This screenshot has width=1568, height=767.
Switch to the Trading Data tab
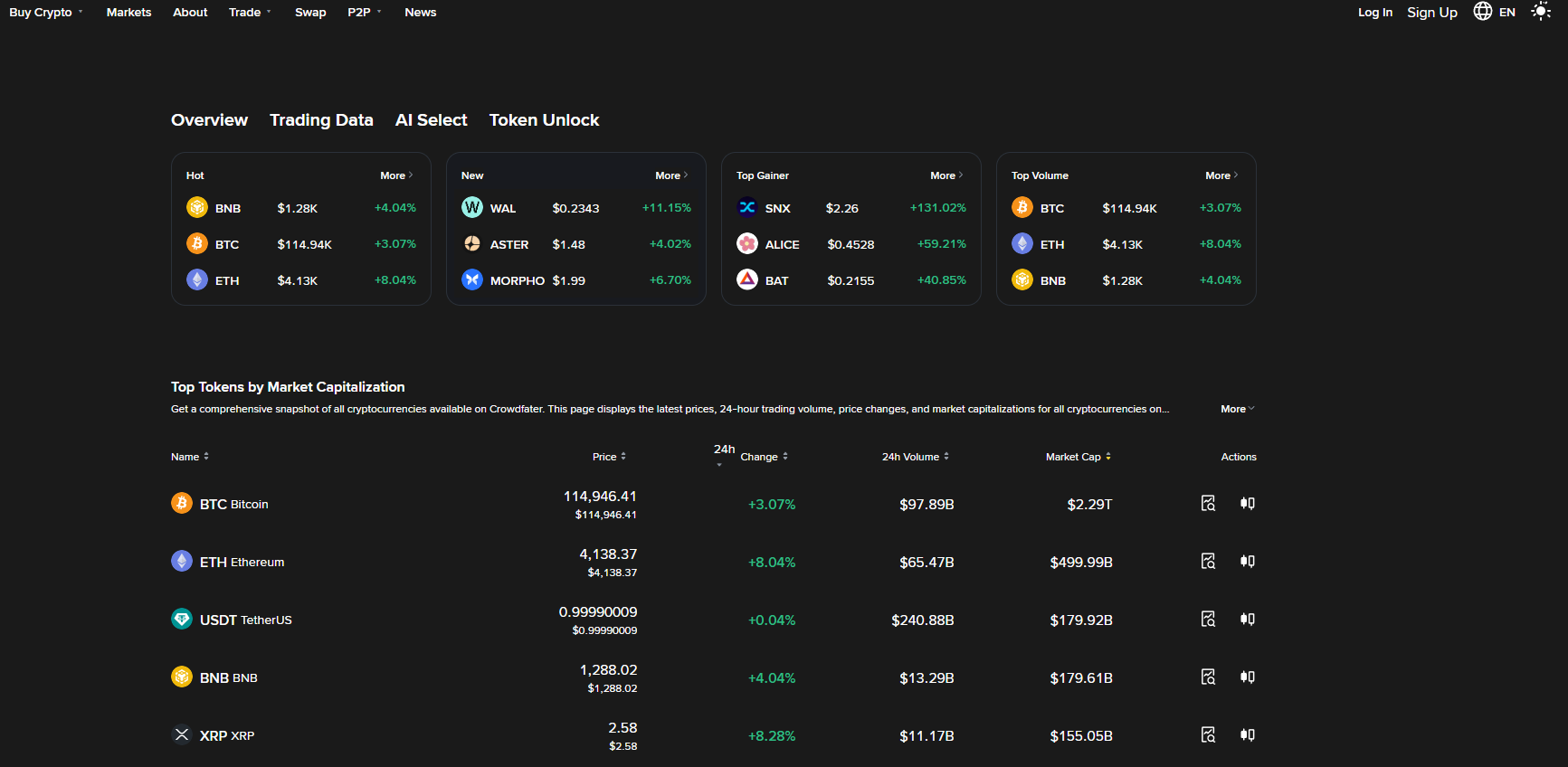click(321, 120)
